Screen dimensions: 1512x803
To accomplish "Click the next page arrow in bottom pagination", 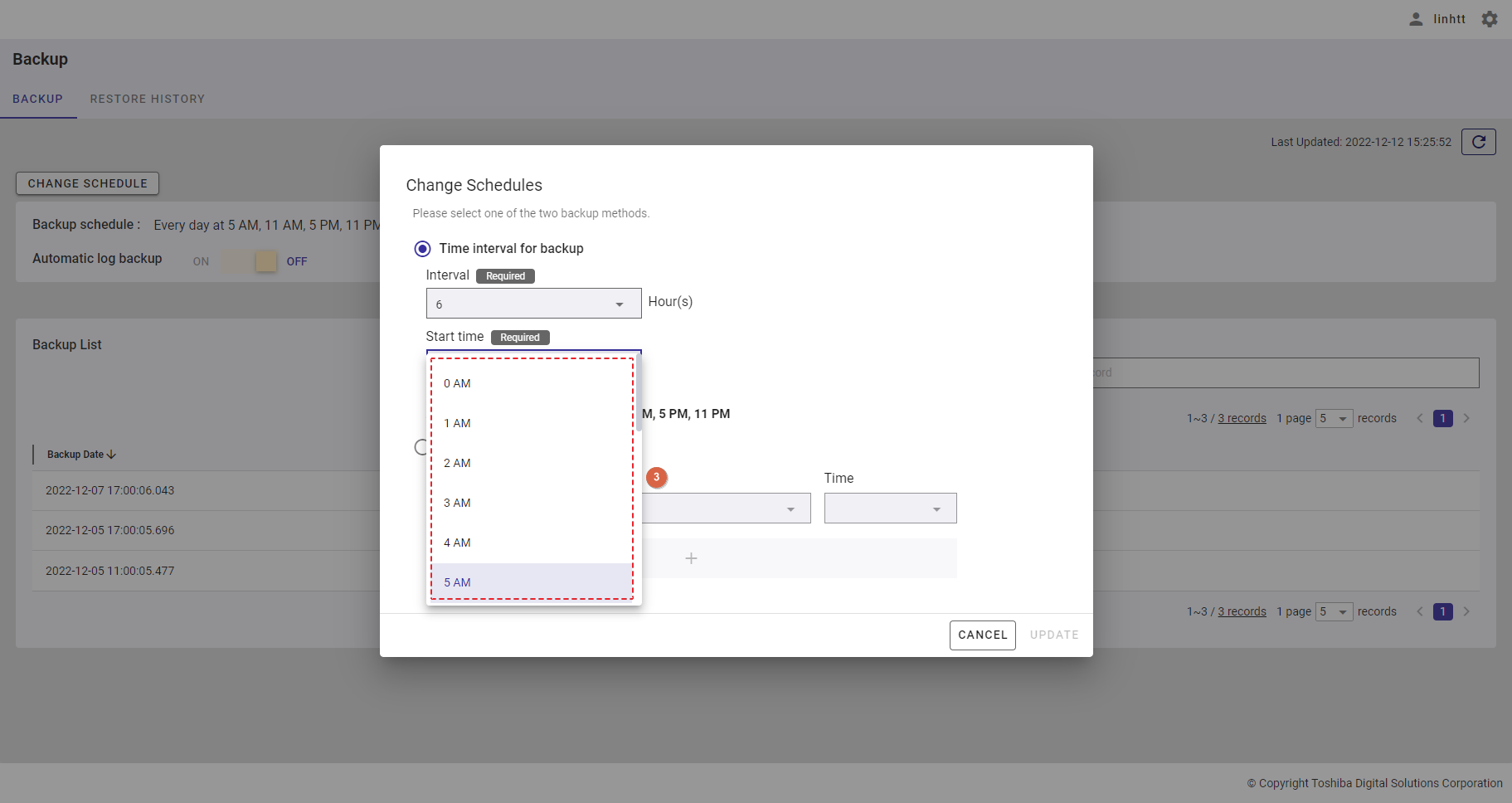I will 1466,611.
